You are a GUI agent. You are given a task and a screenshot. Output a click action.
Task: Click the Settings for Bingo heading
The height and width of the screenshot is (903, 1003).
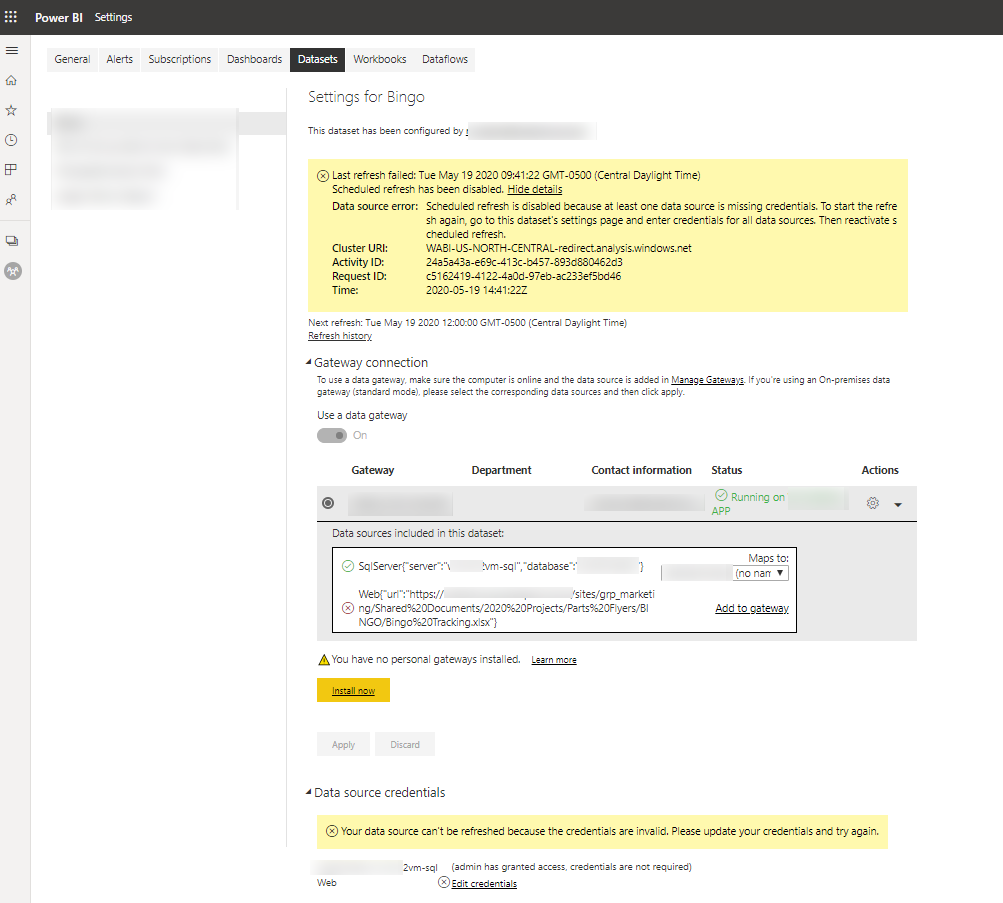(367, 97)
